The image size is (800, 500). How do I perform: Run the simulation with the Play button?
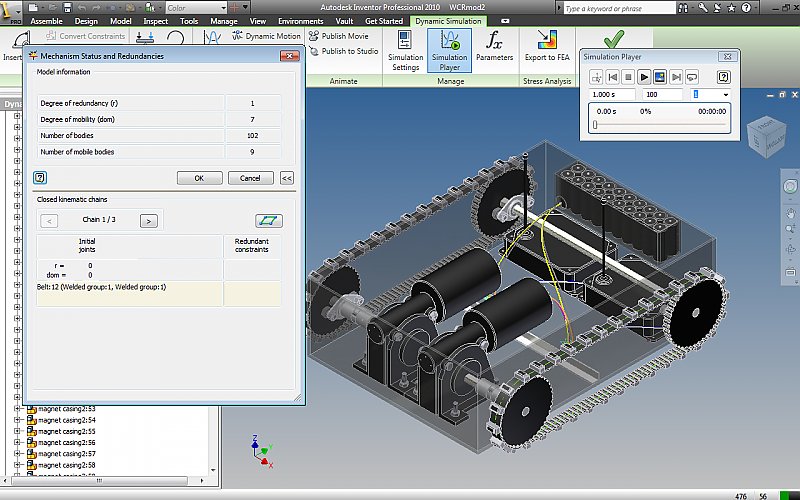(x=644, y=77)
